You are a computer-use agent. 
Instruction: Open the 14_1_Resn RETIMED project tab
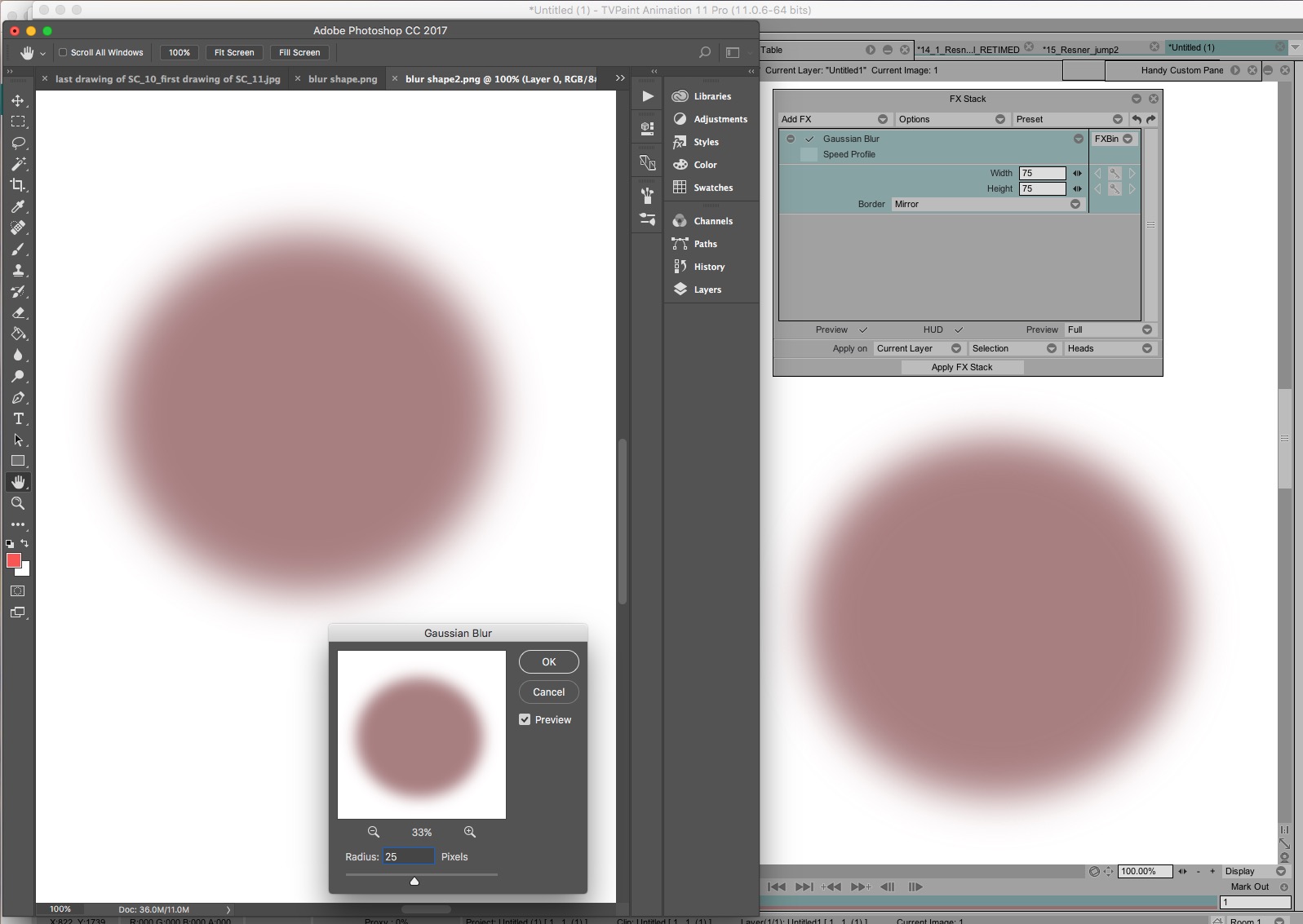(x=968, y=49)
